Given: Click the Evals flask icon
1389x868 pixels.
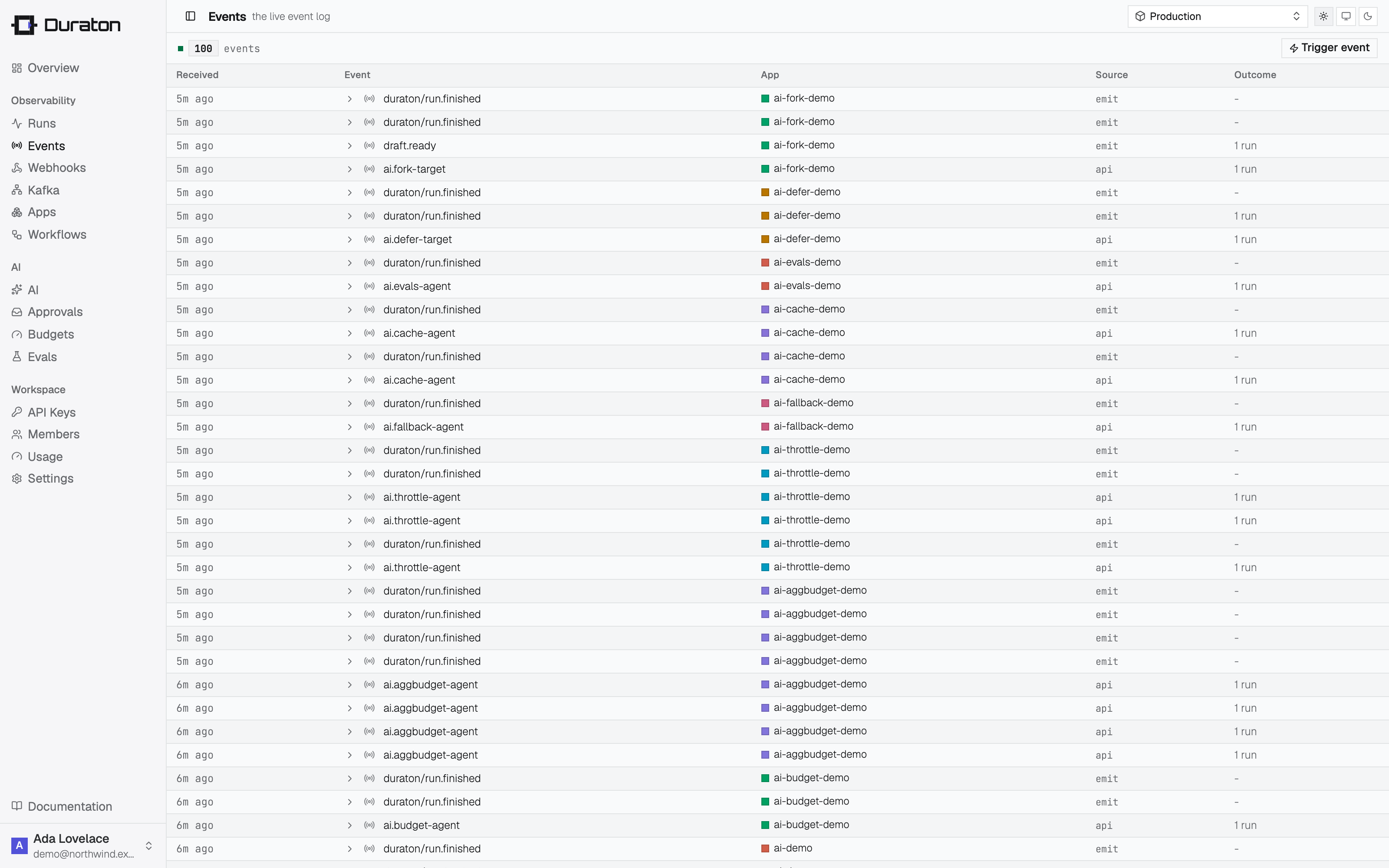Looking at the screenshot, I should coord(16,356).
